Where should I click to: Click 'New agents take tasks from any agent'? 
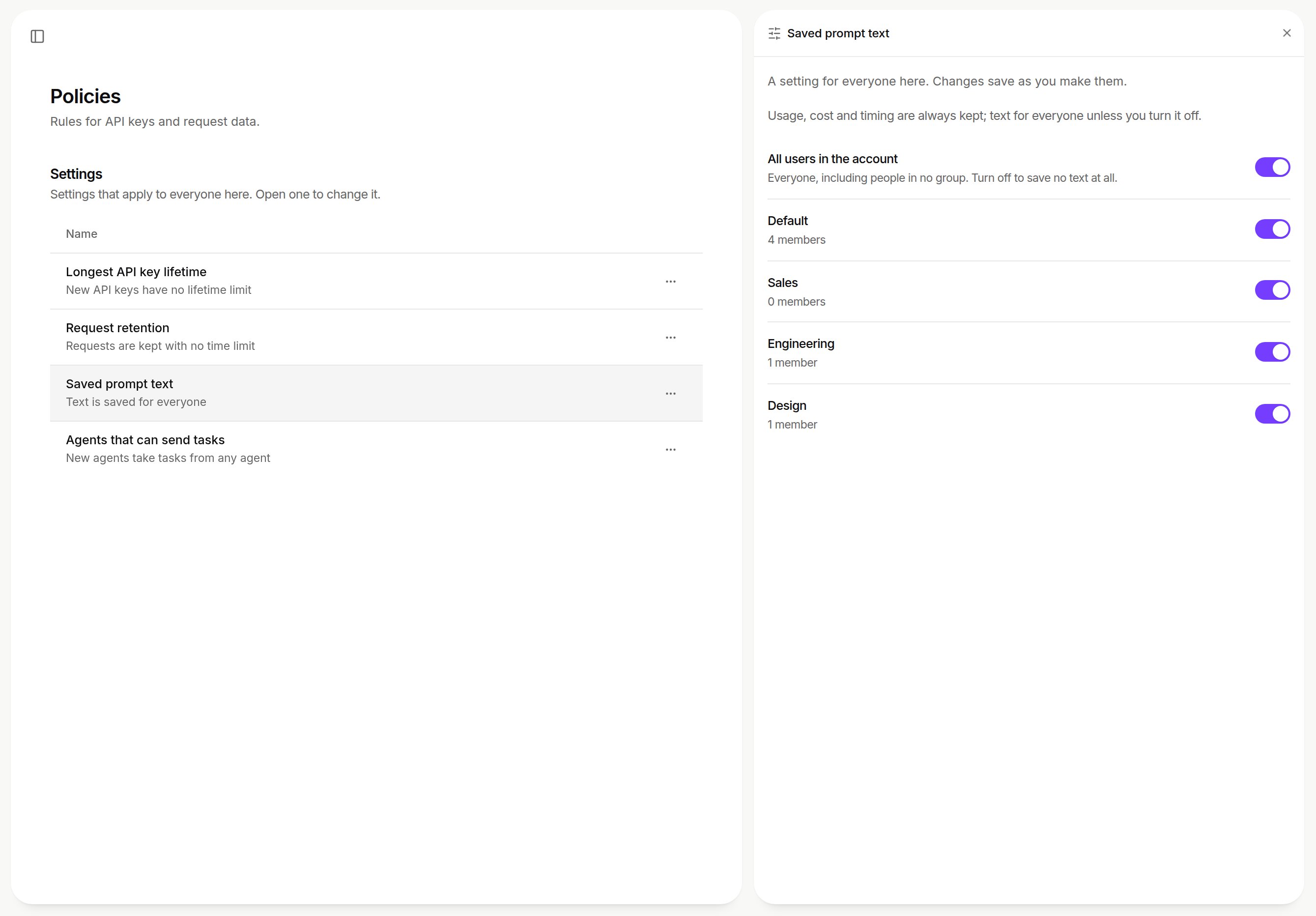(x=168, y=458)
